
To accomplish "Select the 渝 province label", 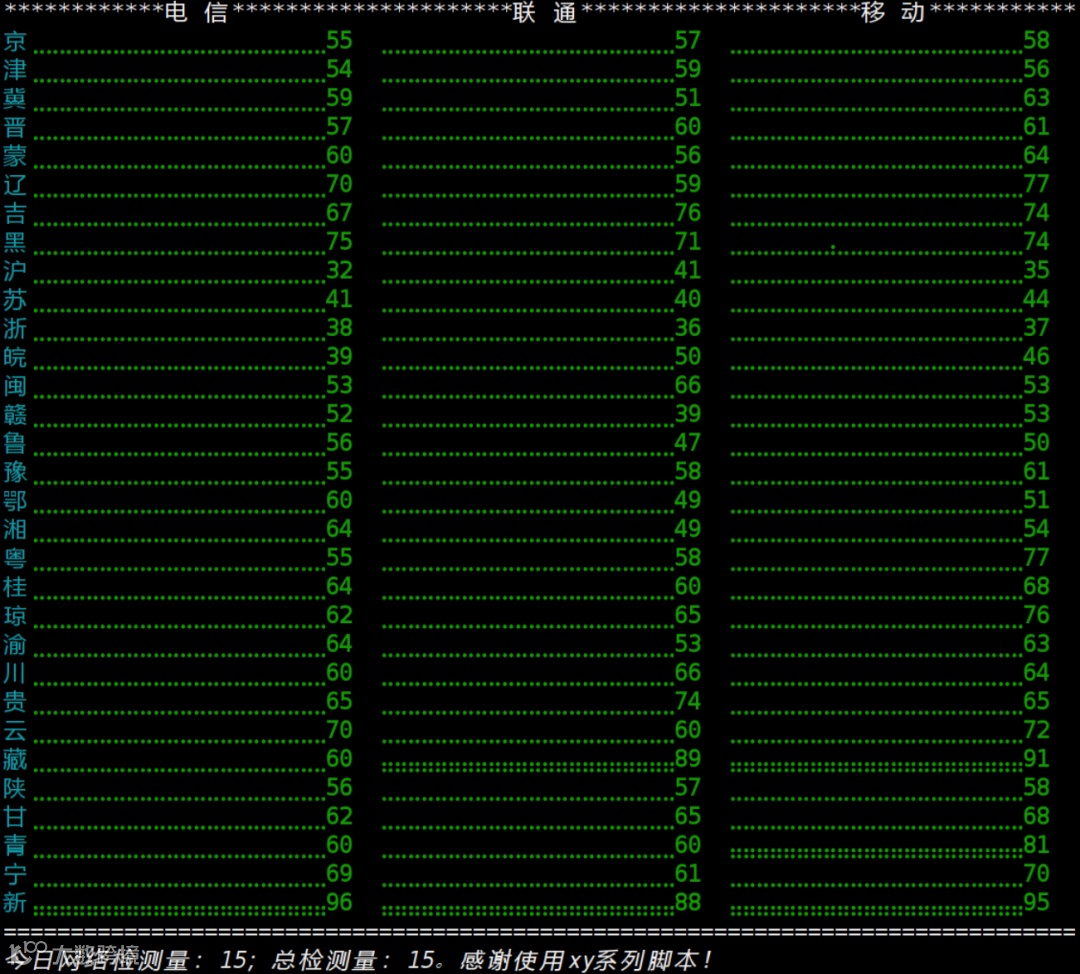I will pos(15,644).
